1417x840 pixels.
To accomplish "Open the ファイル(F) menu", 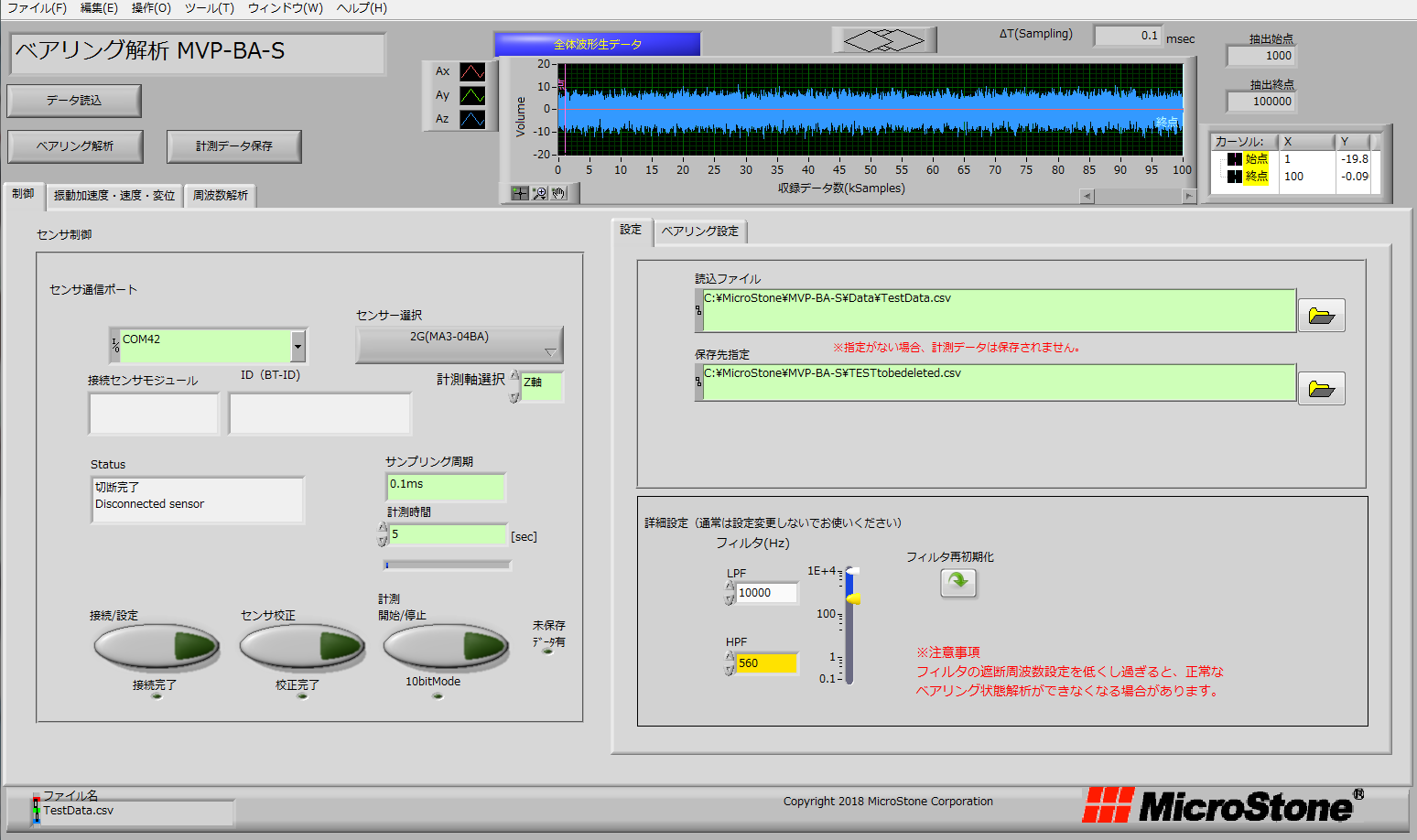I will 37,8.
